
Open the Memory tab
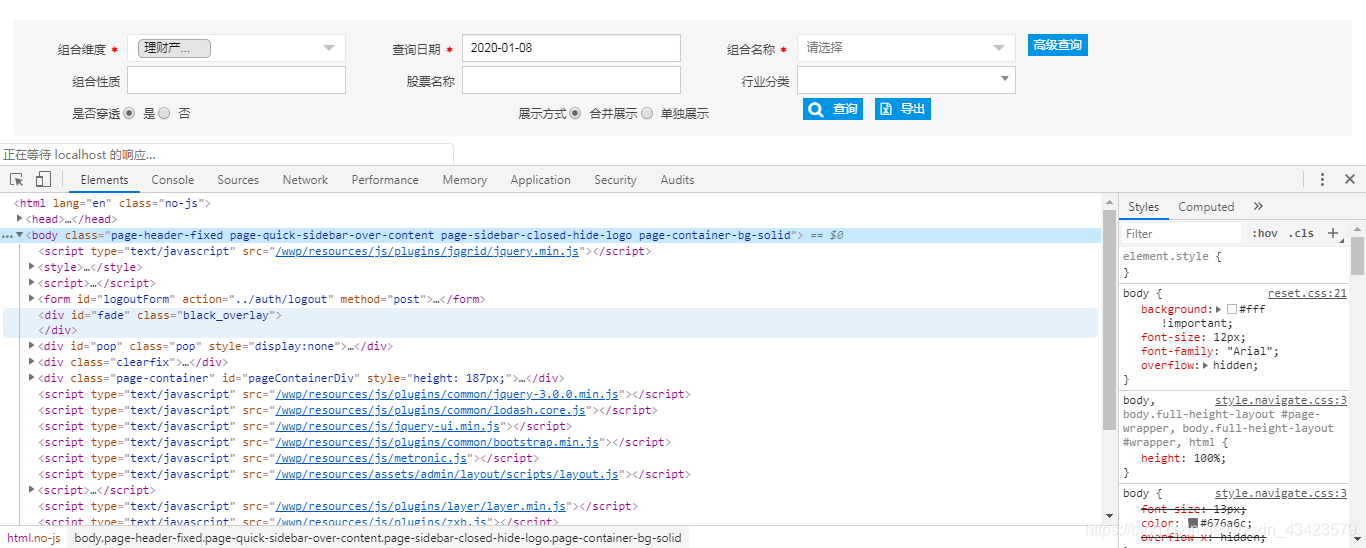[x=465, y=180]
